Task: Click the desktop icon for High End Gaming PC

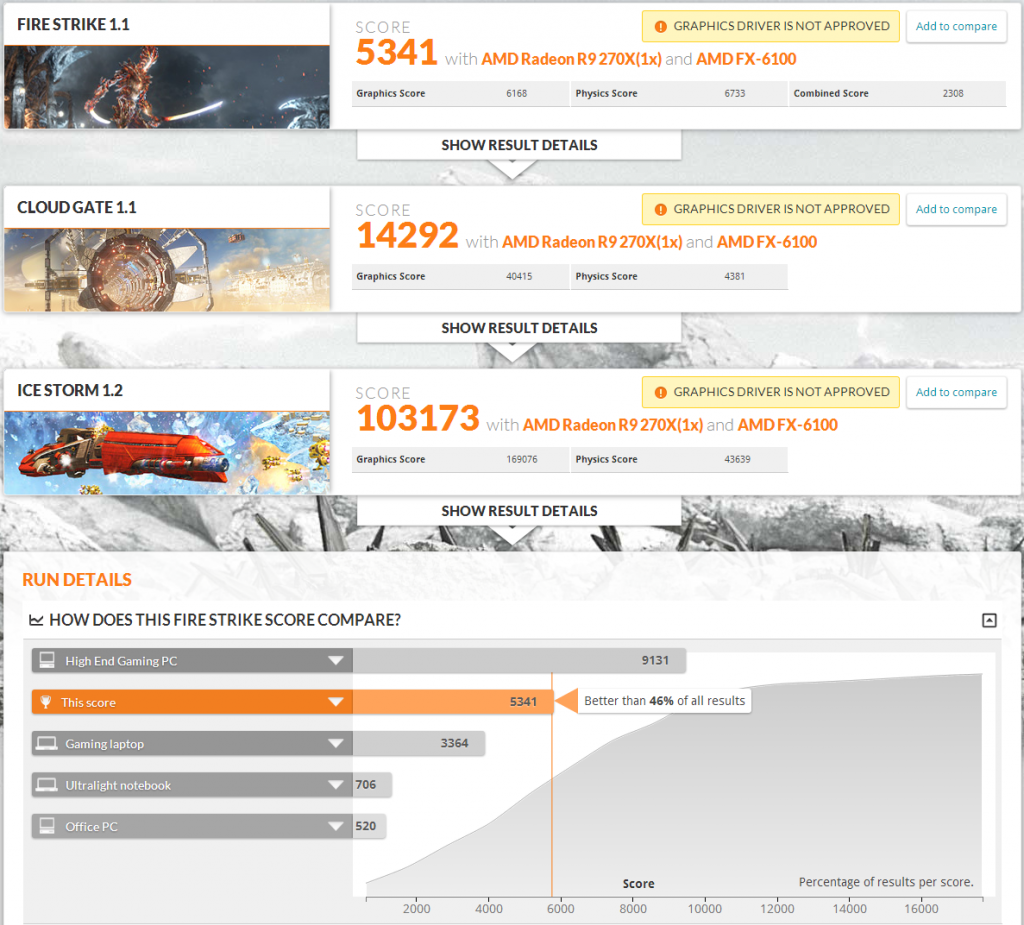Action: point(47,660)
